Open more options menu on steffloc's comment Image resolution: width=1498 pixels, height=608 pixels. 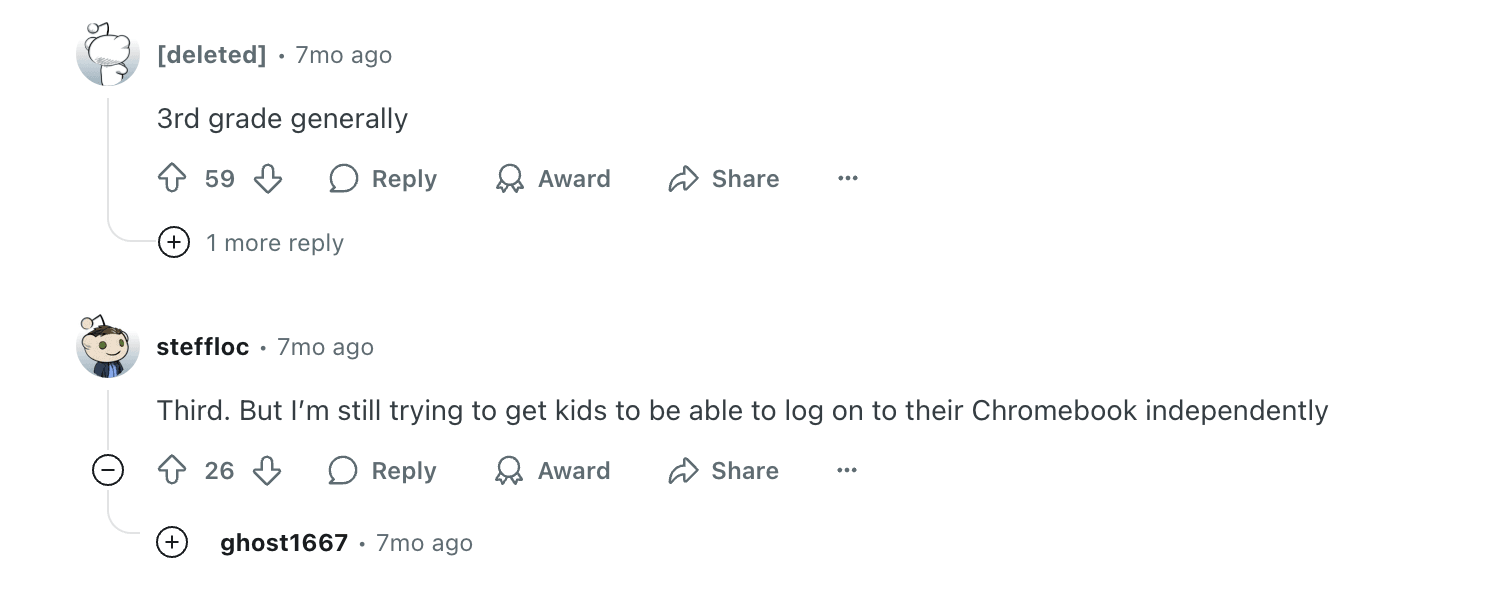pyautogui.click(x=848, y=471)
